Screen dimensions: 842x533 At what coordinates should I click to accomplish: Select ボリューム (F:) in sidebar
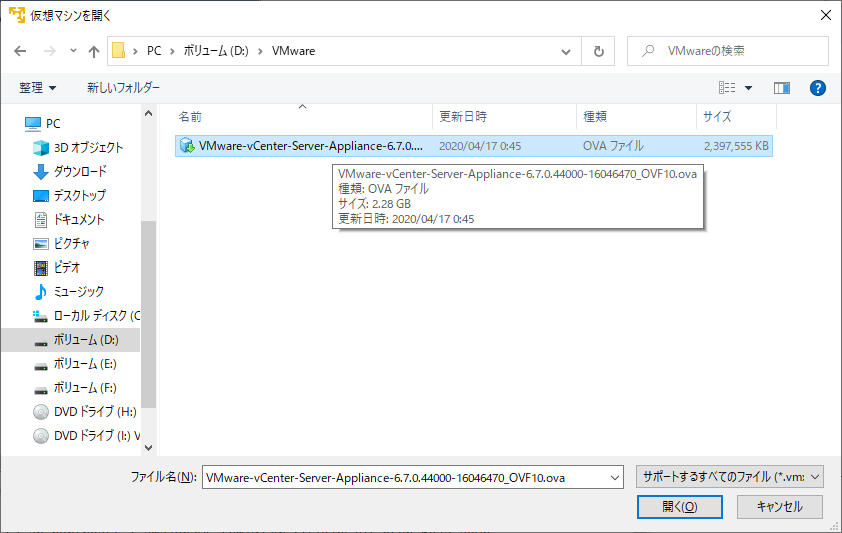click(85, 388)
